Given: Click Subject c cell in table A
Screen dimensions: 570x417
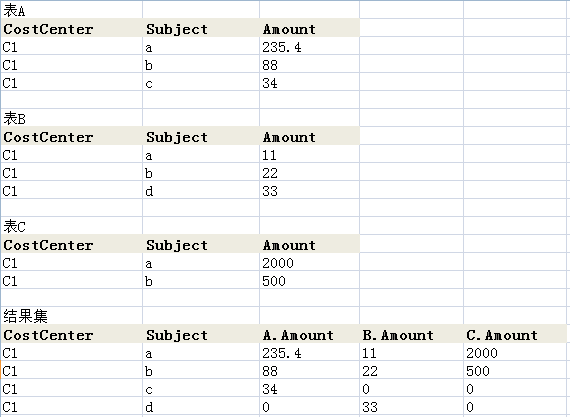Looking at the screenshot, I should (x=201, y=82).
